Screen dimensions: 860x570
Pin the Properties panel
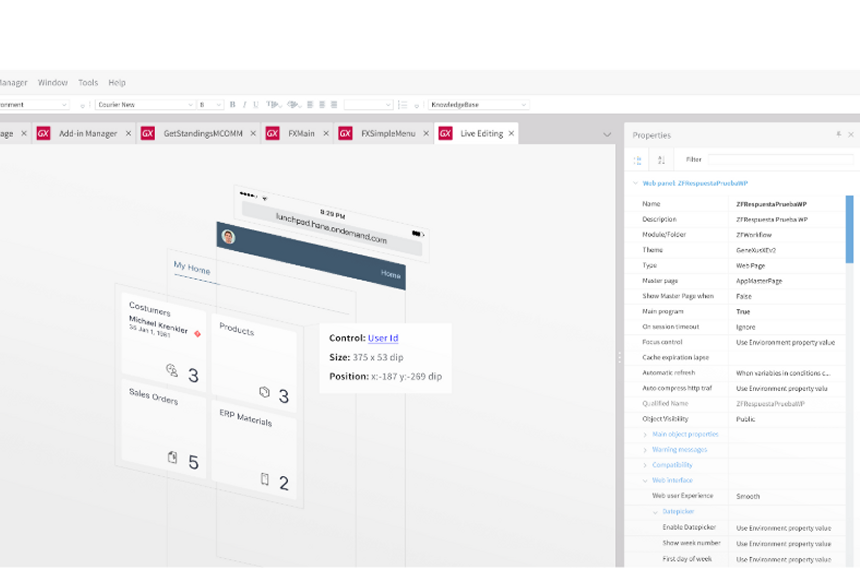pyautogui.click(x=838, y=134)
